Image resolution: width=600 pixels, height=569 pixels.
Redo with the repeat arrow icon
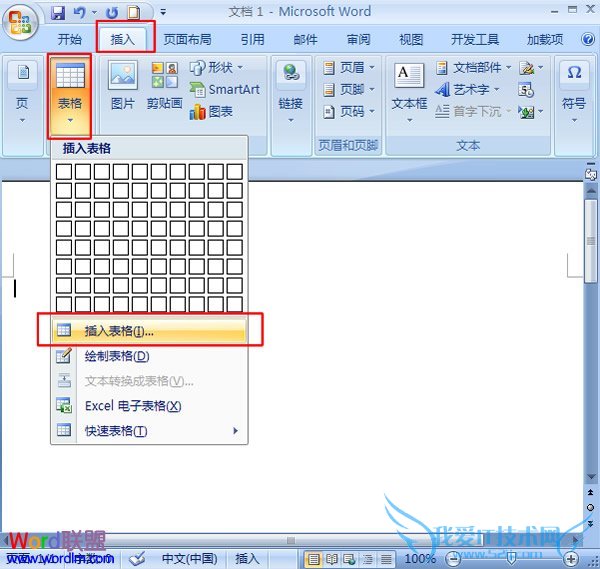(x=112, y=13)
